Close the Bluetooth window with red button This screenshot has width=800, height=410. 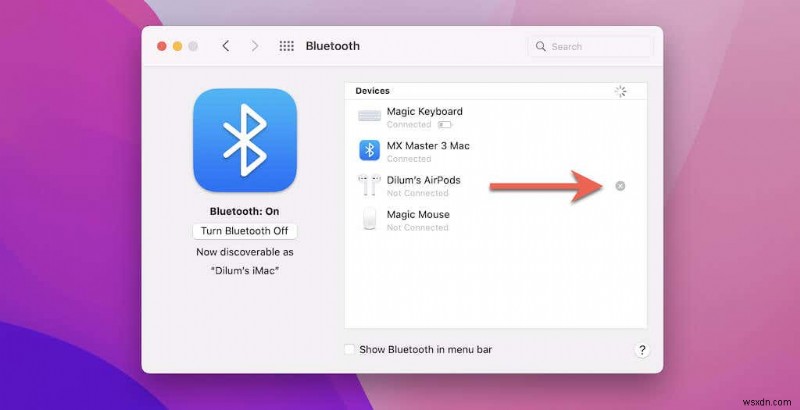[x=162, y=46]
